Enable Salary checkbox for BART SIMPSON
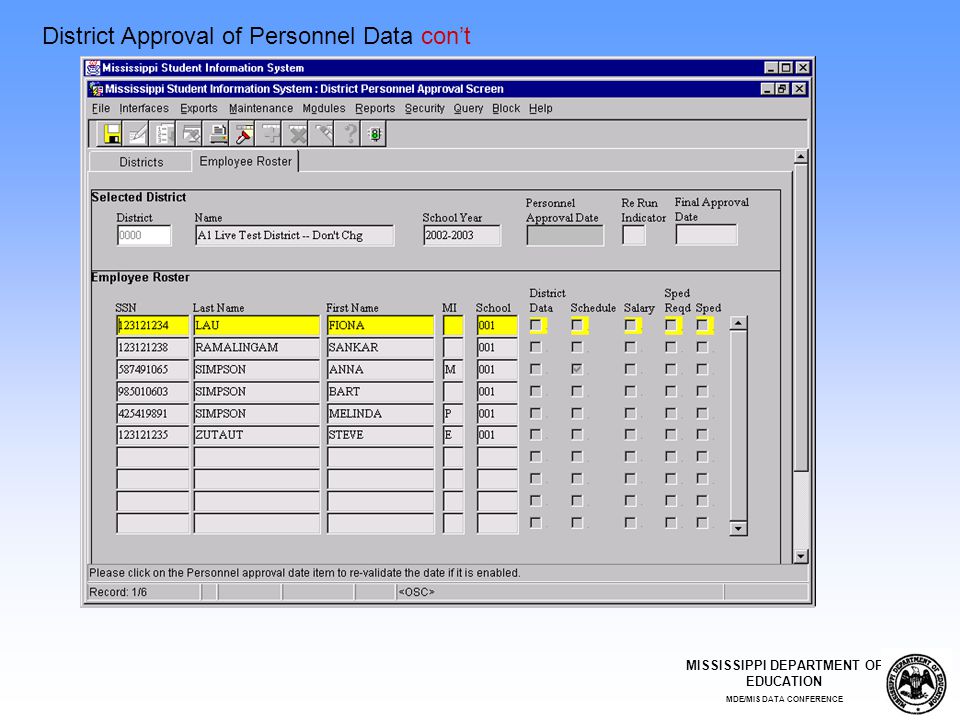The image size is (960, 720). point(630,391)
